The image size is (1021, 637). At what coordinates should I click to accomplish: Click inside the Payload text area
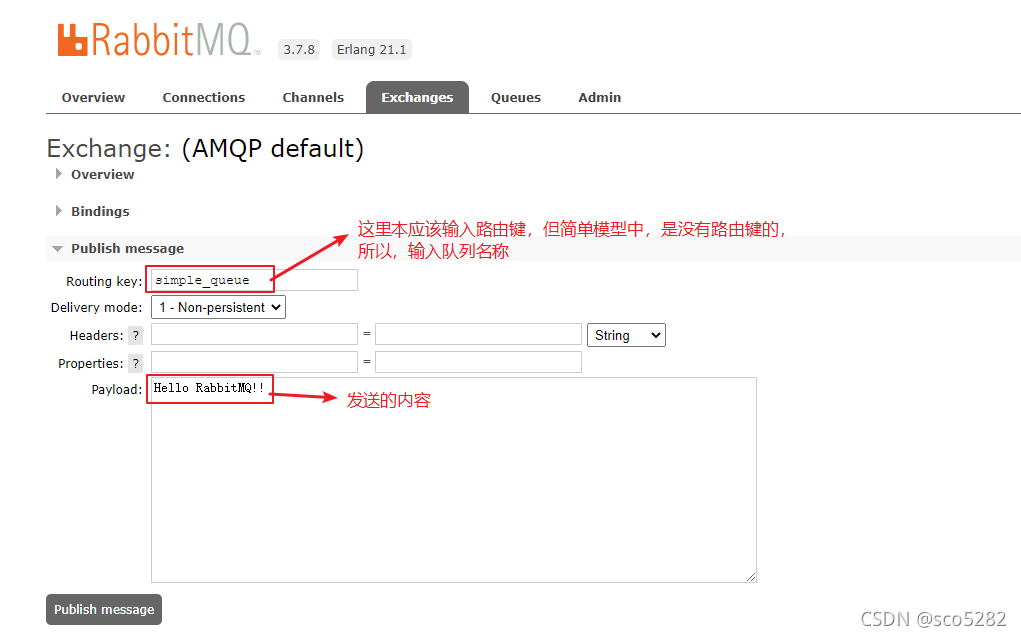pyautogui.click(x=454, y=480)
